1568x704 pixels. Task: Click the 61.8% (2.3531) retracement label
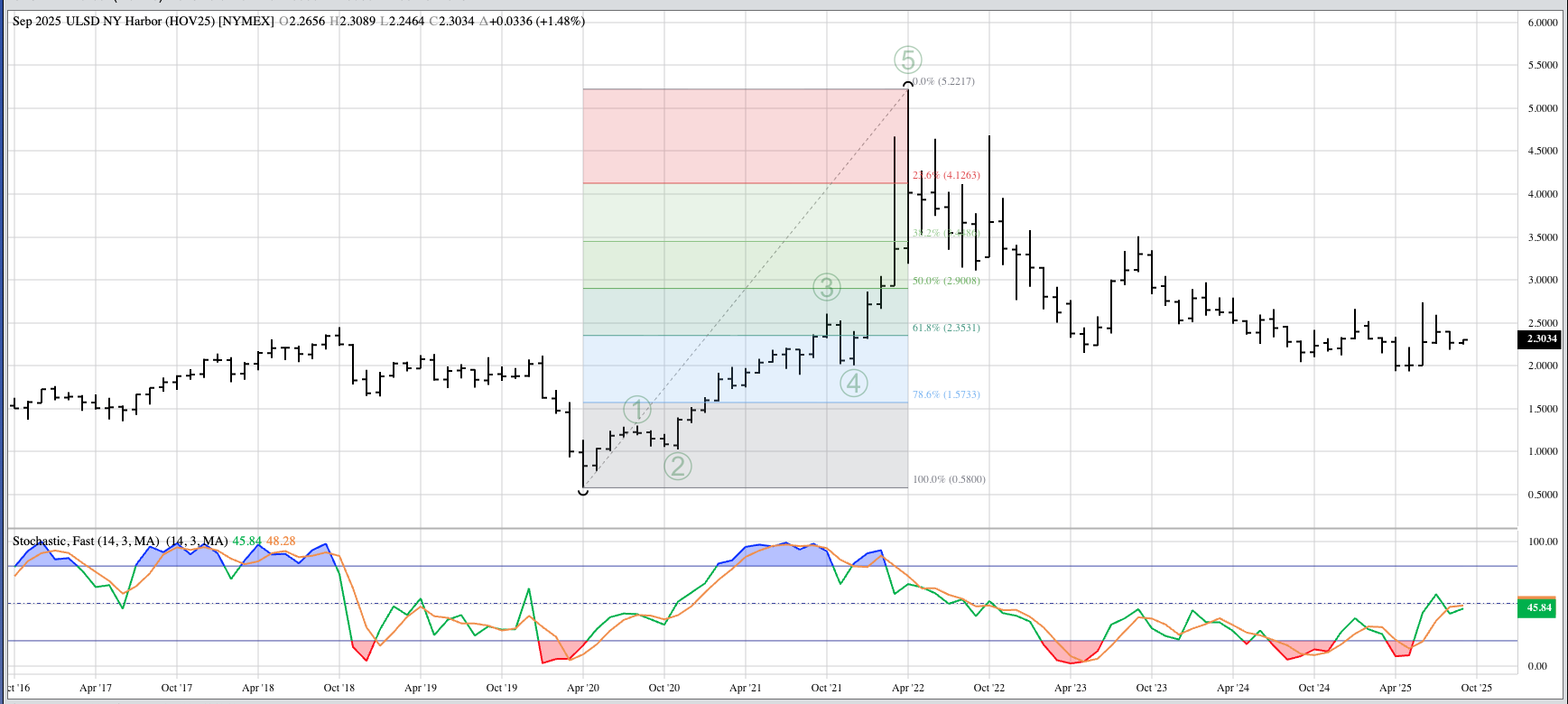pos(946,328)
